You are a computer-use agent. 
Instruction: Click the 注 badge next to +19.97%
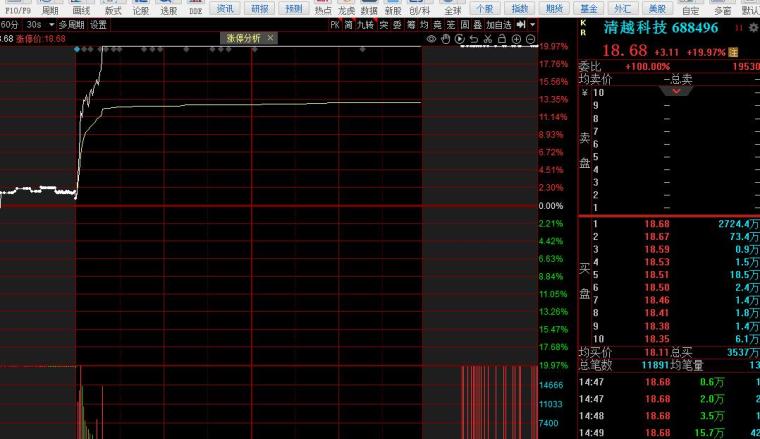(733, 52)
